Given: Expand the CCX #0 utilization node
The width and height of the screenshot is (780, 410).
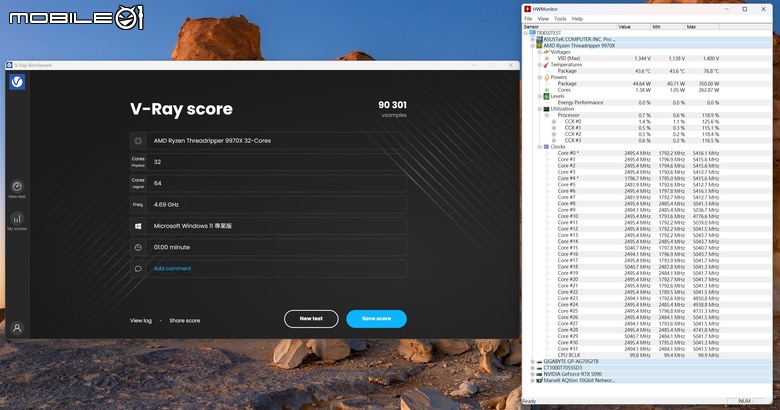Looking at the screenshot, I should coord(554,121).
